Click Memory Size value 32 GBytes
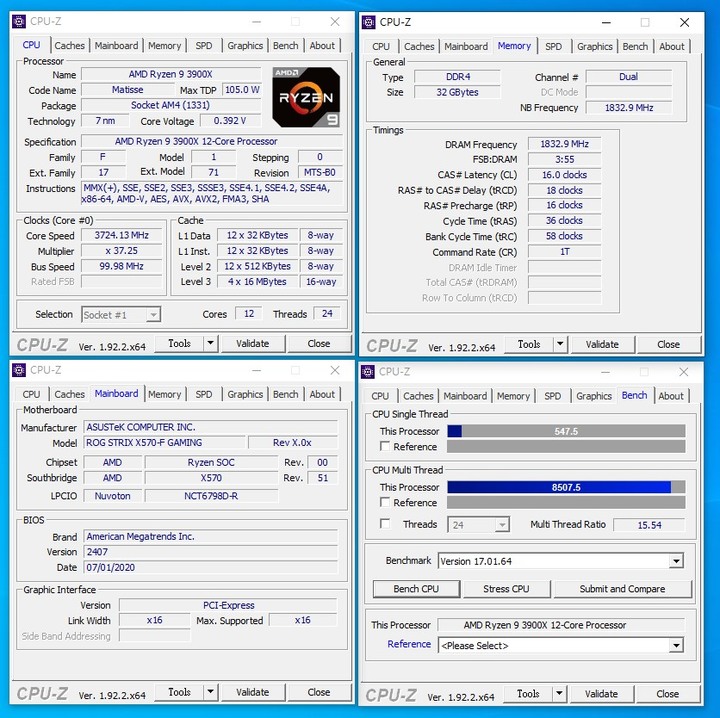This screenshot has height=718, width=720. (457, 92)
